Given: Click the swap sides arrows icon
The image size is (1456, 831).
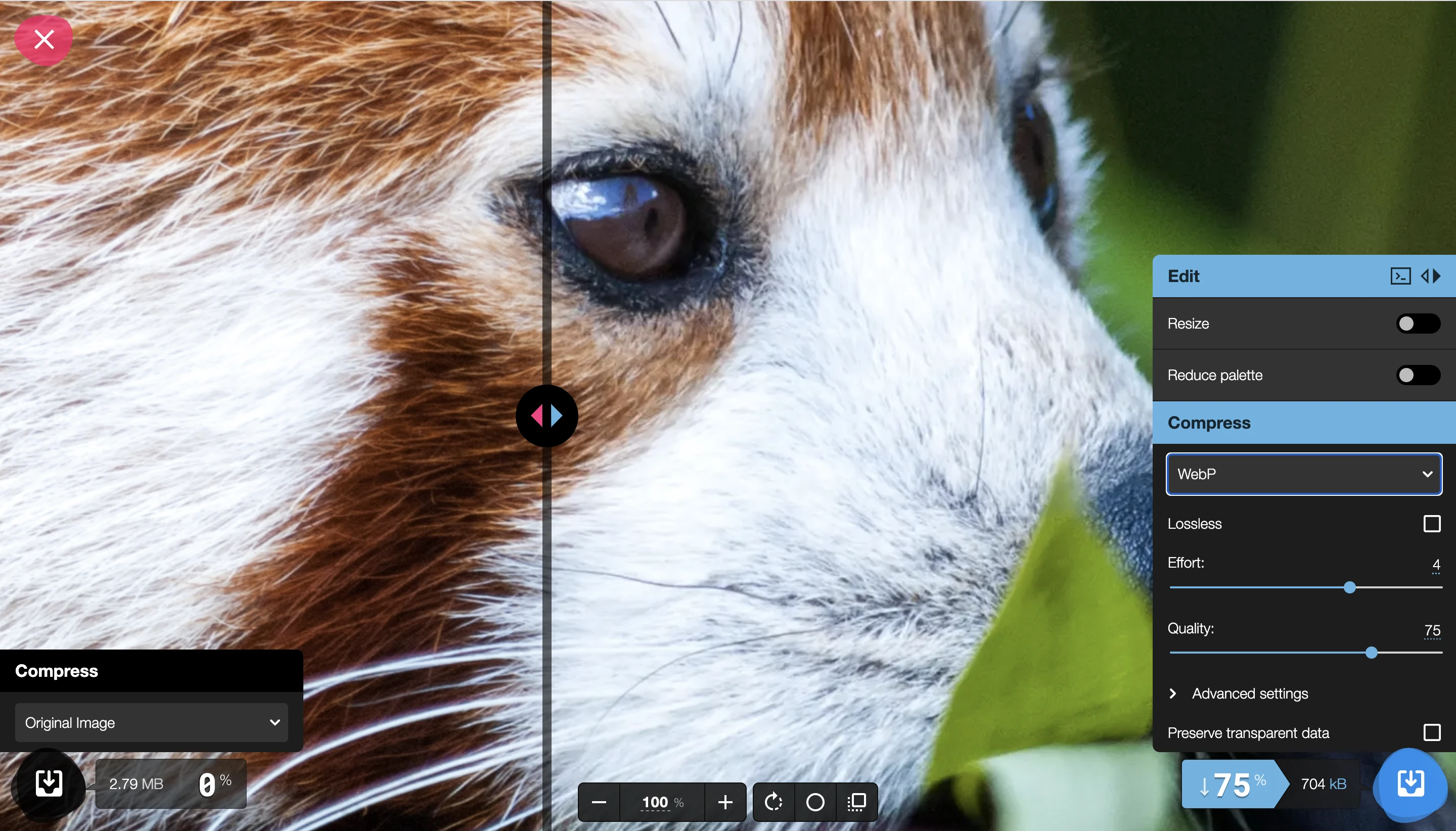Looking at the screenshot, I should tap(1430, 276).
